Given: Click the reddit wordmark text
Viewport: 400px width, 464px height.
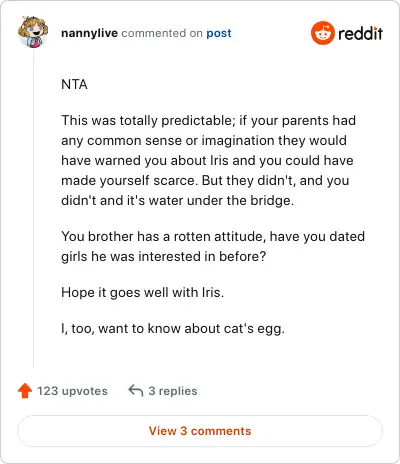Looking at the screenshot, I should (360, 34).
